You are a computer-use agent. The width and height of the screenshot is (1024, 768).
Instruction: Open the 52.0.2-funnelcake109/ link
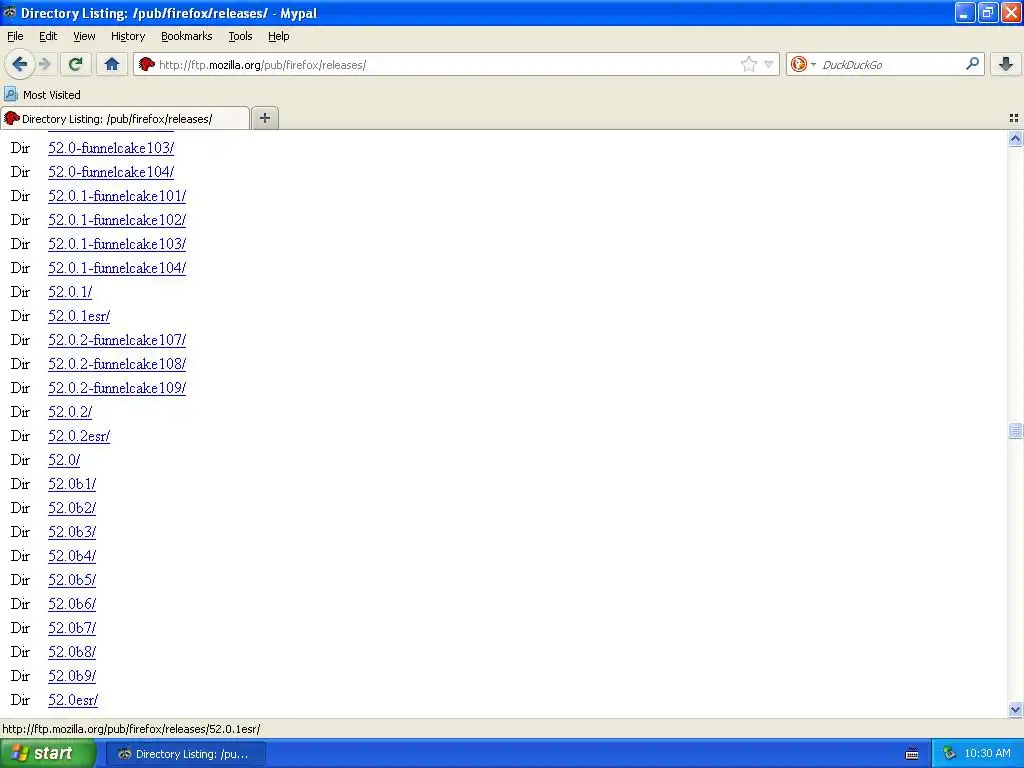coord(117,388)
